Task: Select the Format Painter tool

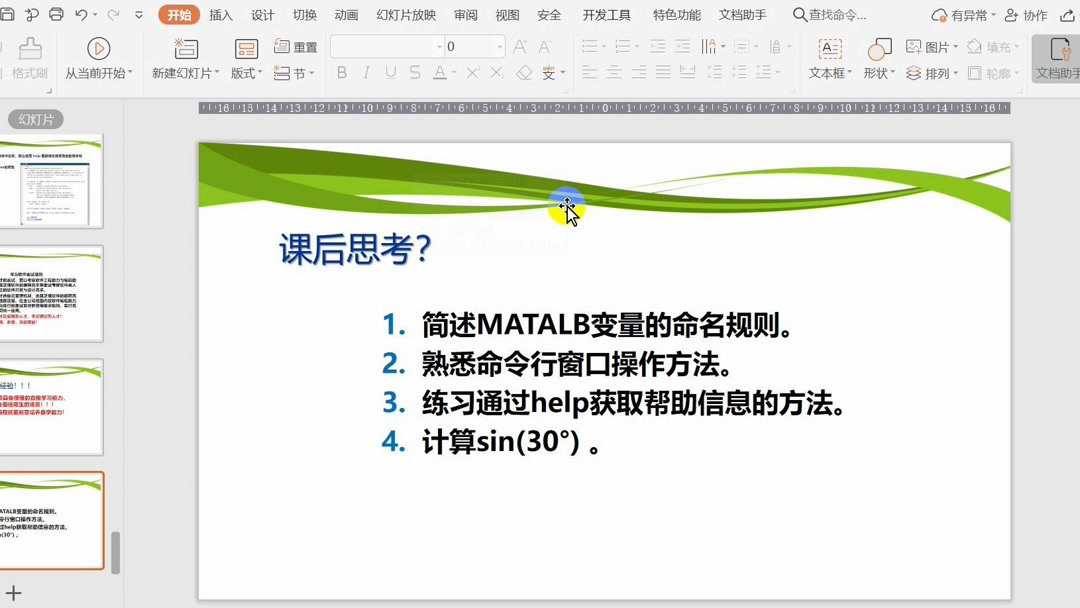Action: pos(30,62)
